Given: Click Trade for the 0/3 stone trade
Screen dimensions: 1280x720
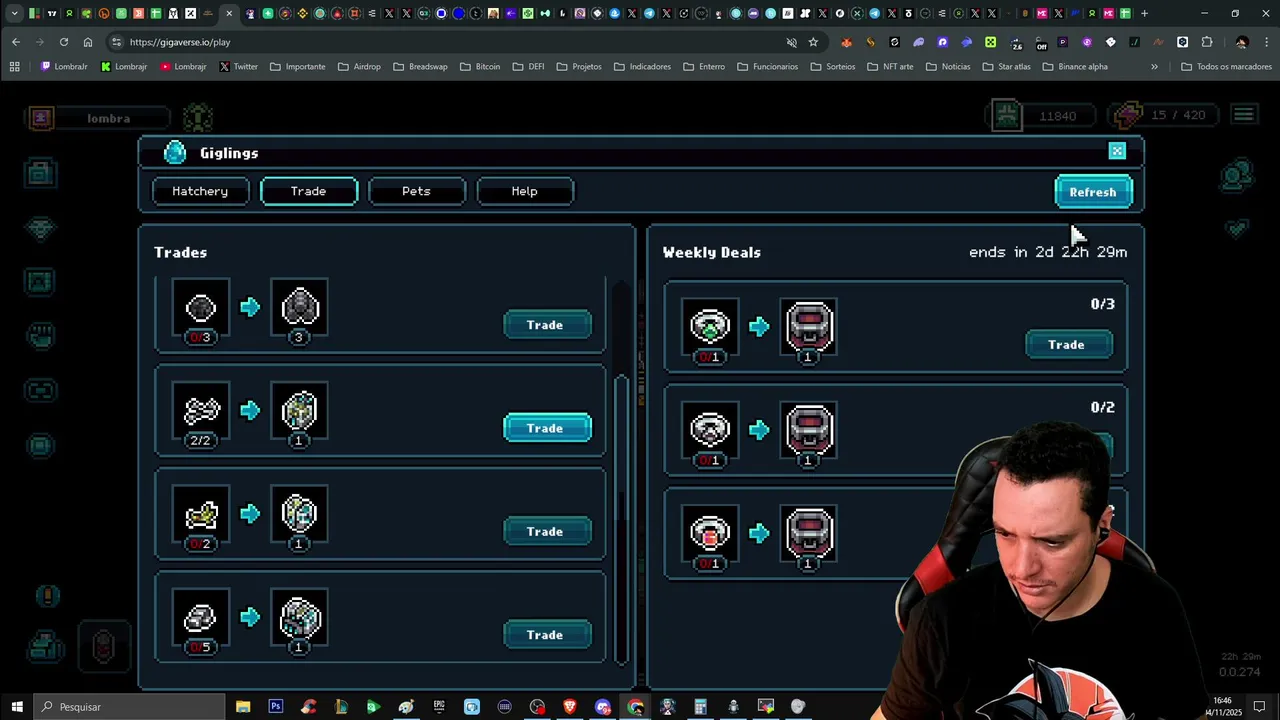Looking at the screenshot, I should 546,325.
